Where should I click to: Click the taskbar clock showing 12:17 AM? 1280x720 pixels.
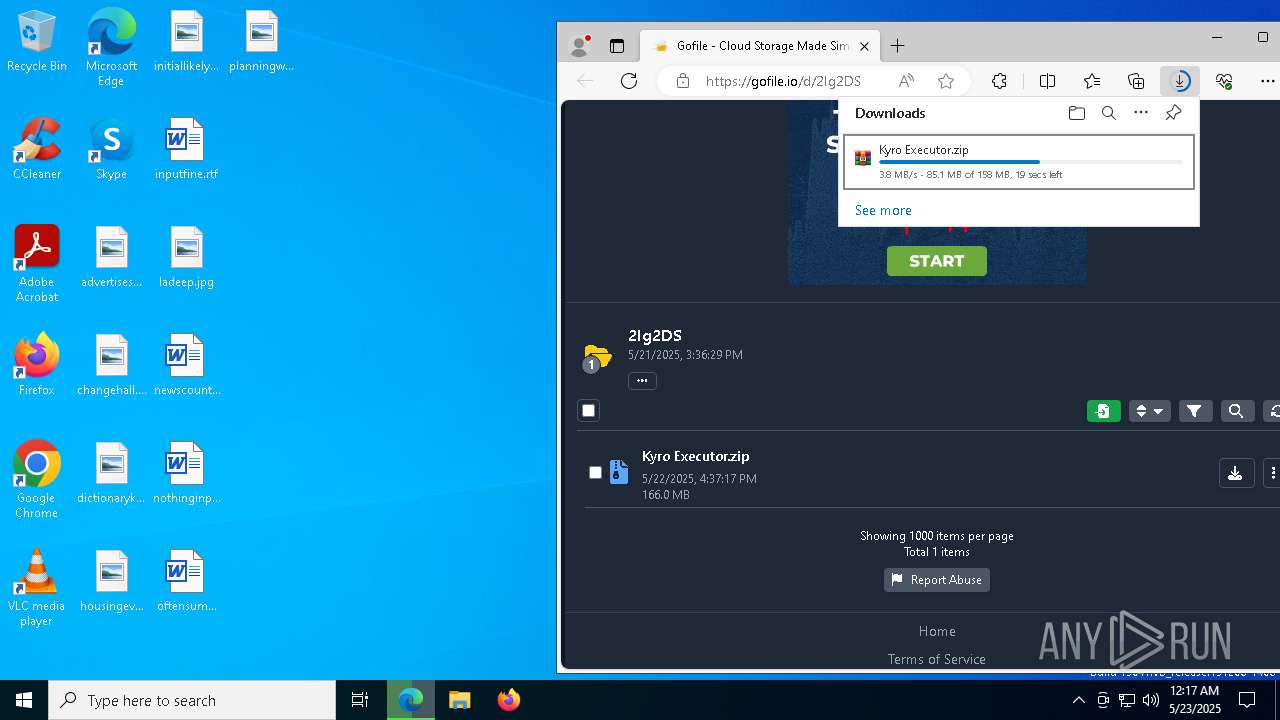click(x=1194, y=700)
